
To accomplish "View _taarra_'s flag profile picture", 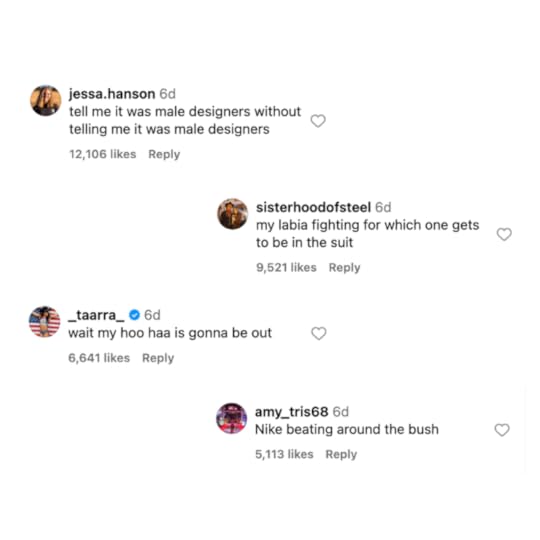I will click(x=44, y=322).
